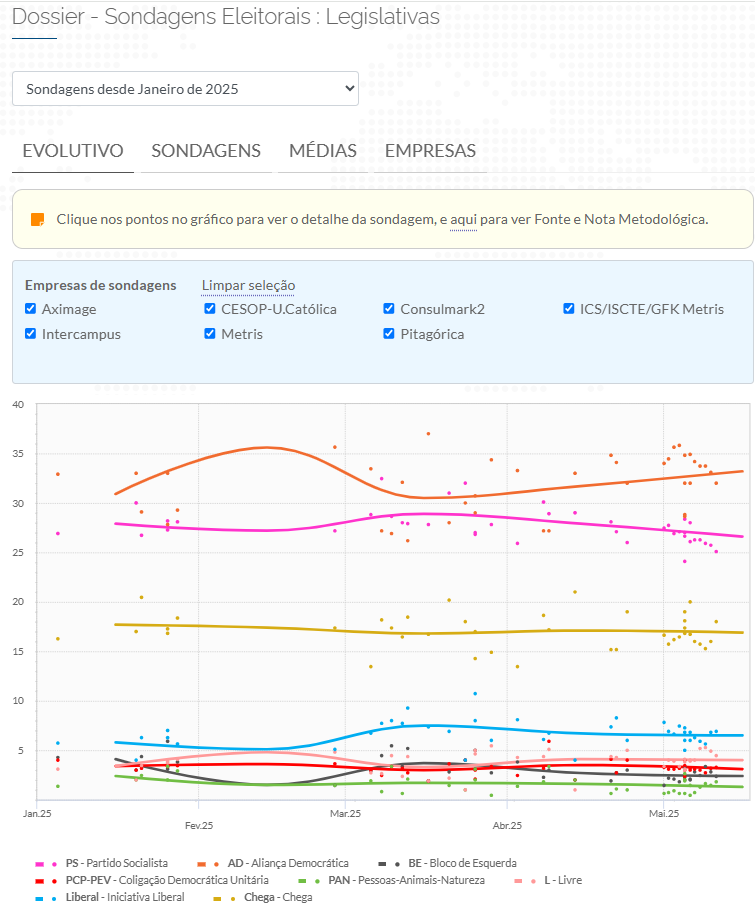Toggle the ICS/ISCTE/GFK Metris checkbox
The width and height of the screenshot is (755, 908).
[x=569, y=309]
